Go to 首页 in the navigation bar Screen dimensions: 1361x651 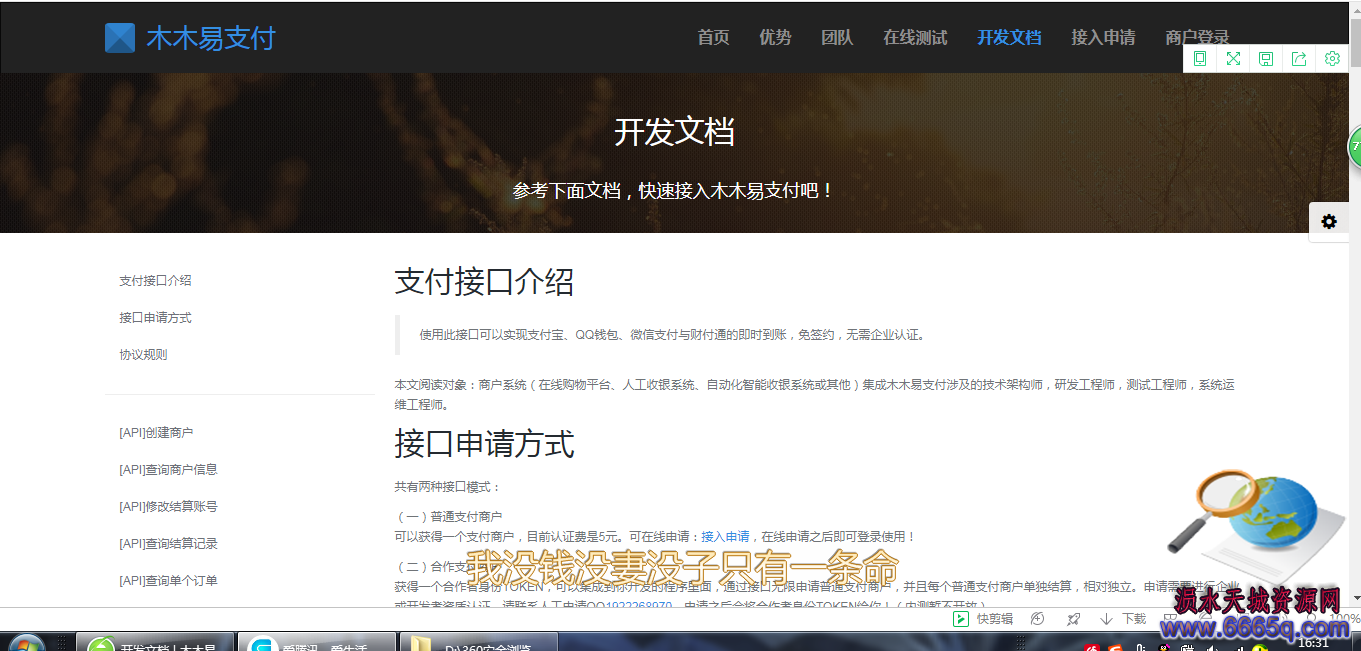[x=713, y=38]
